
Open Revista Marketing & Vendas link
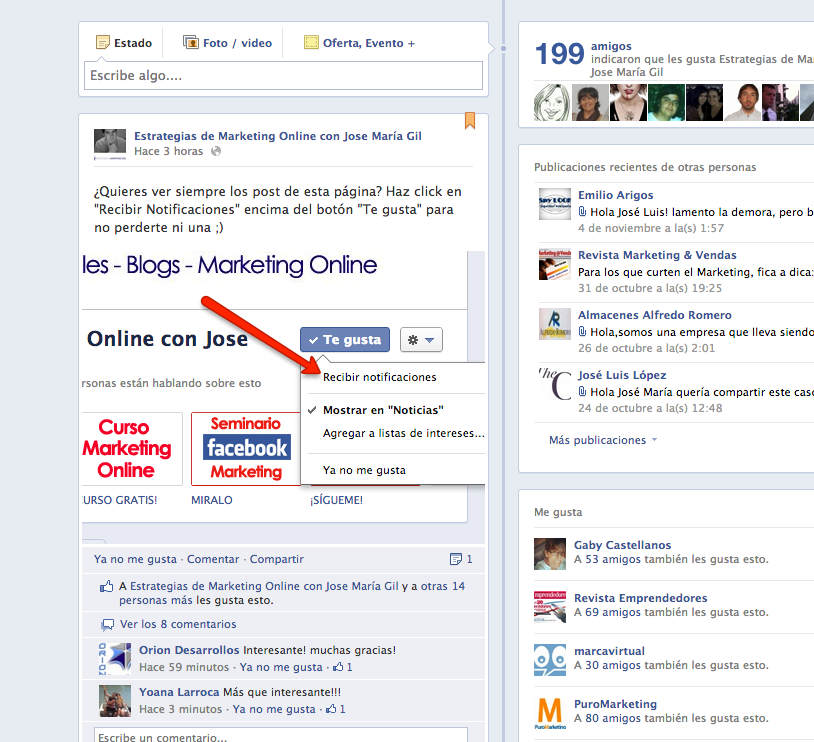[x=657, y=255]
